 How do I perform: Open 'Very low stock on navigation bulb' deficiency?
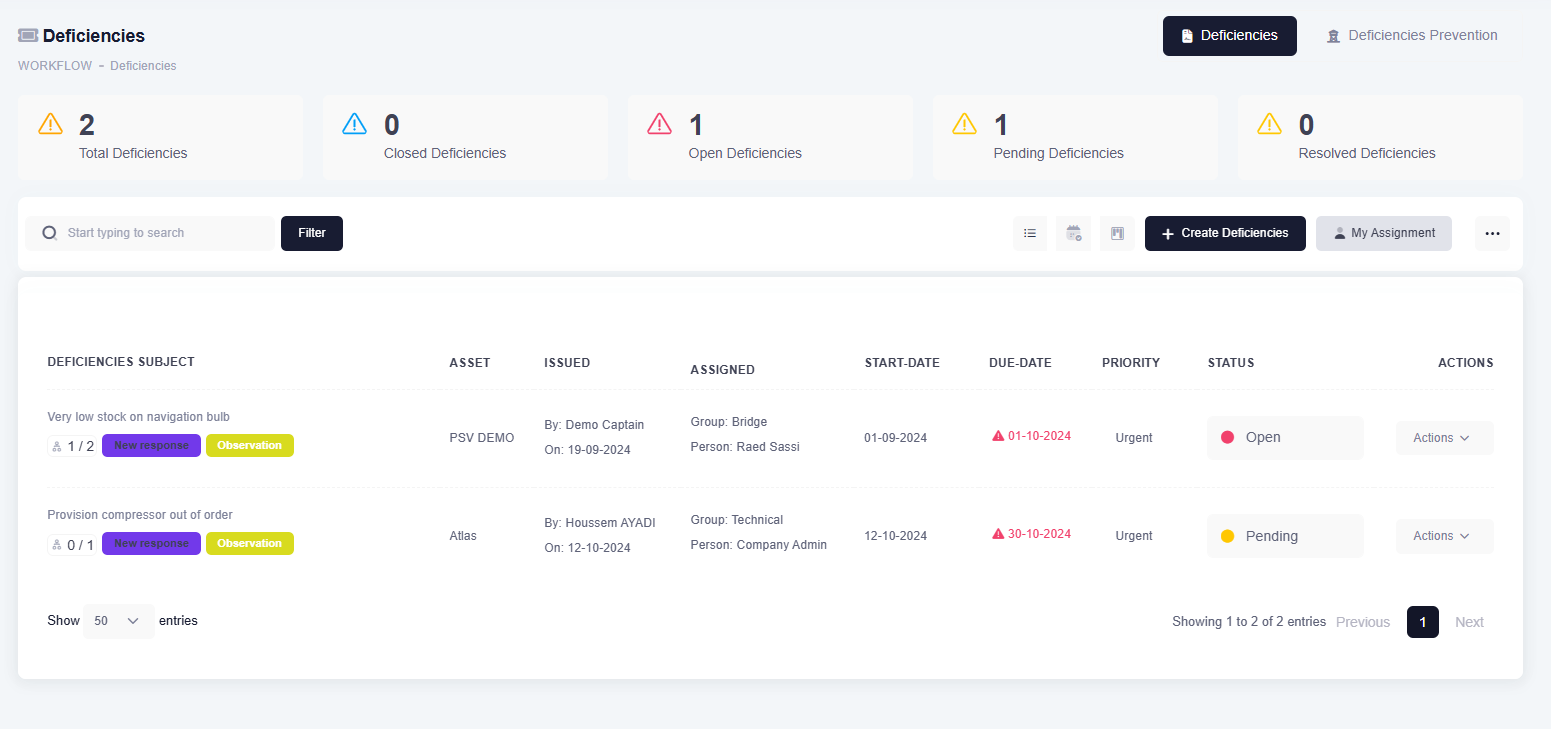pyautogui.click(x=139, y=417)
